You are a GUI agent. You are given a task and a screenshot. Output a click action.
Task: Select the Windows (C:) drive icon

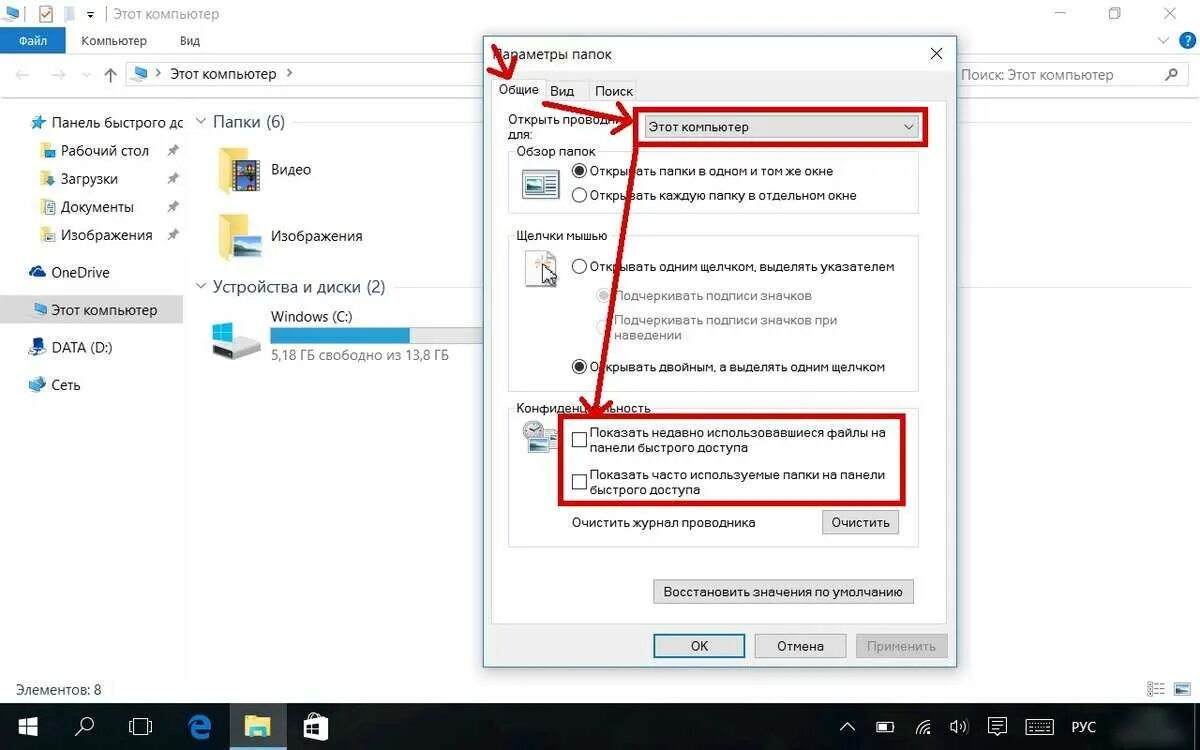(x=236, y=340)
